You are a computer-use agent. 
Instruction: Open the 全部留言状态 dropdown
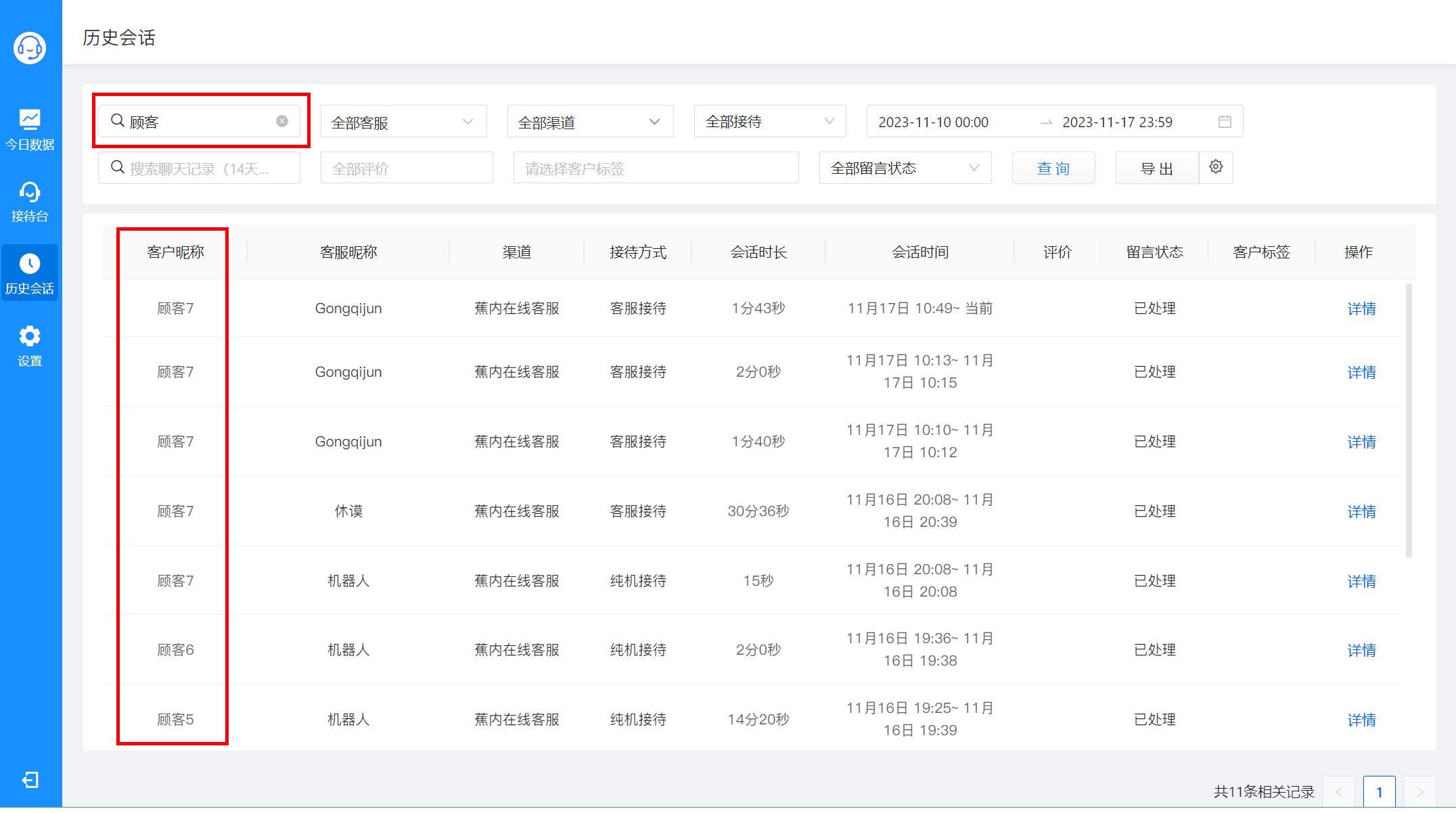[x=905, y=168]
